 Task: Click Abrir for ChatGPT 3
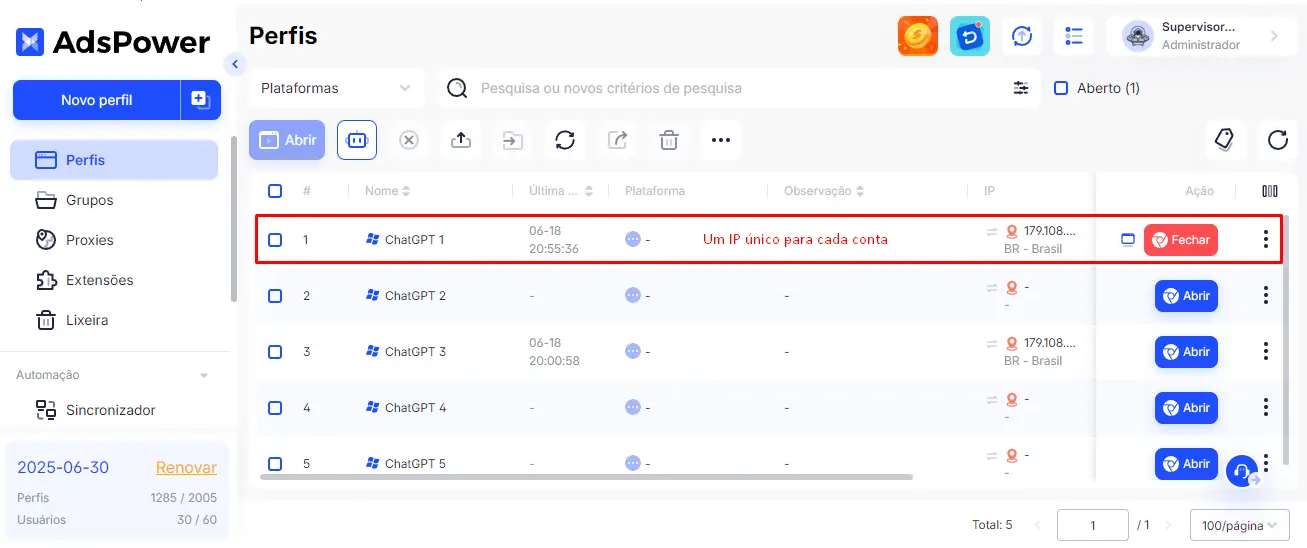tap(1186, 352)
